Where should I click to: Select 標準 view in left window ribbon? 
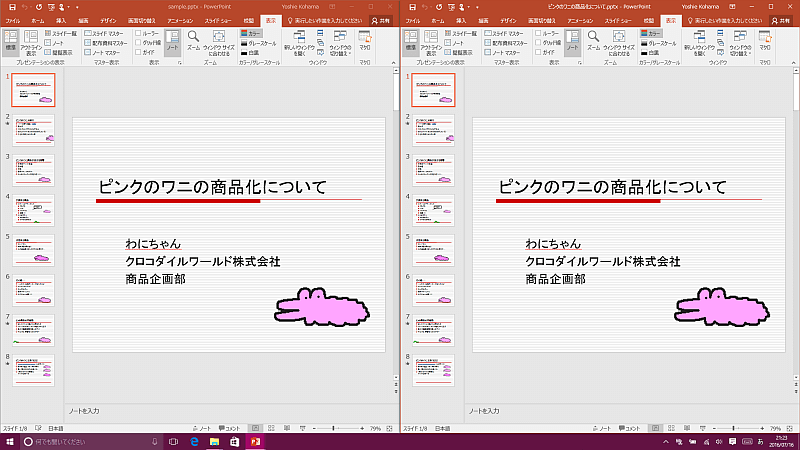pyautogui.click(x=11, y=42)
